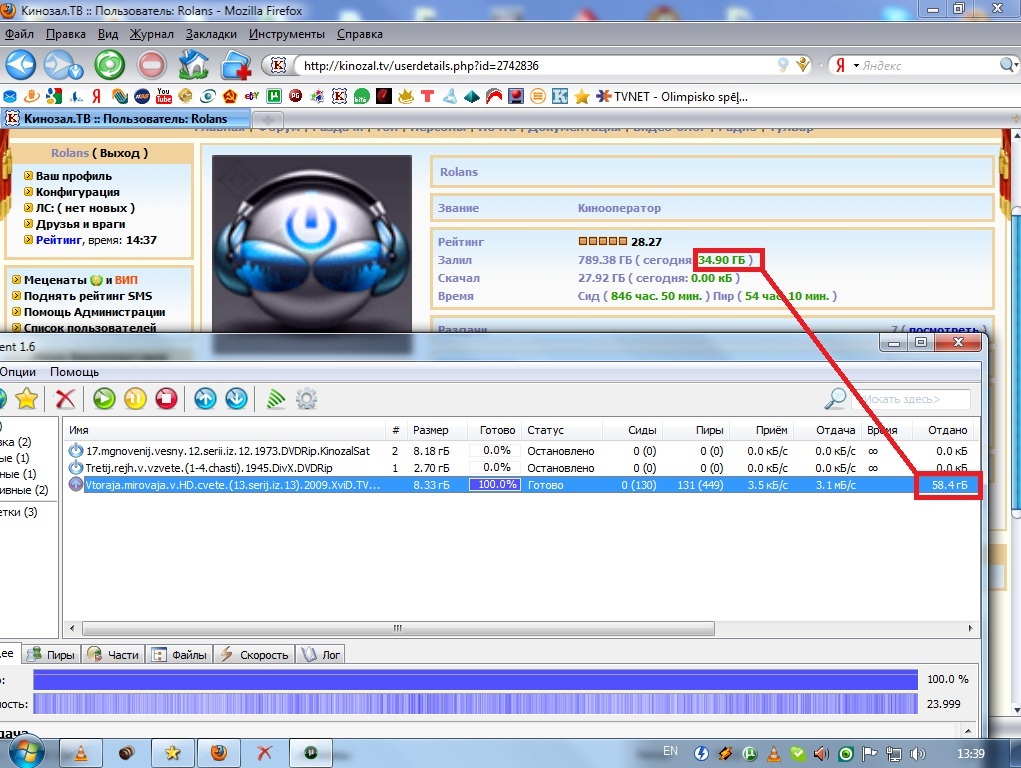Open torrent client settings gear icon
1021x768 pixels.
(x=306, y=398)
